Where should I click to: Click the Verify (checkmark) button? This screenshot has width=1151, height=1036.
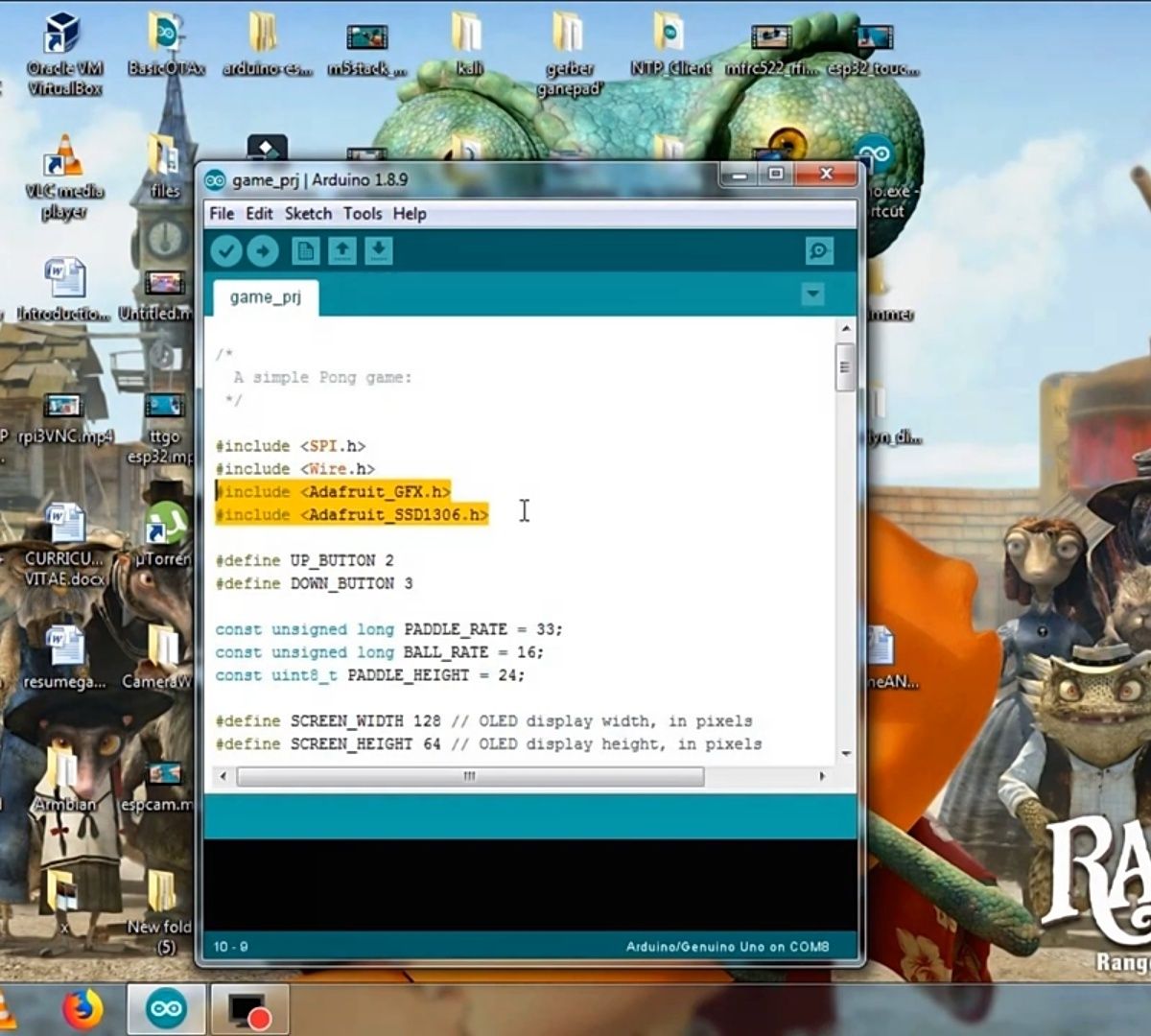coord(227,250)
